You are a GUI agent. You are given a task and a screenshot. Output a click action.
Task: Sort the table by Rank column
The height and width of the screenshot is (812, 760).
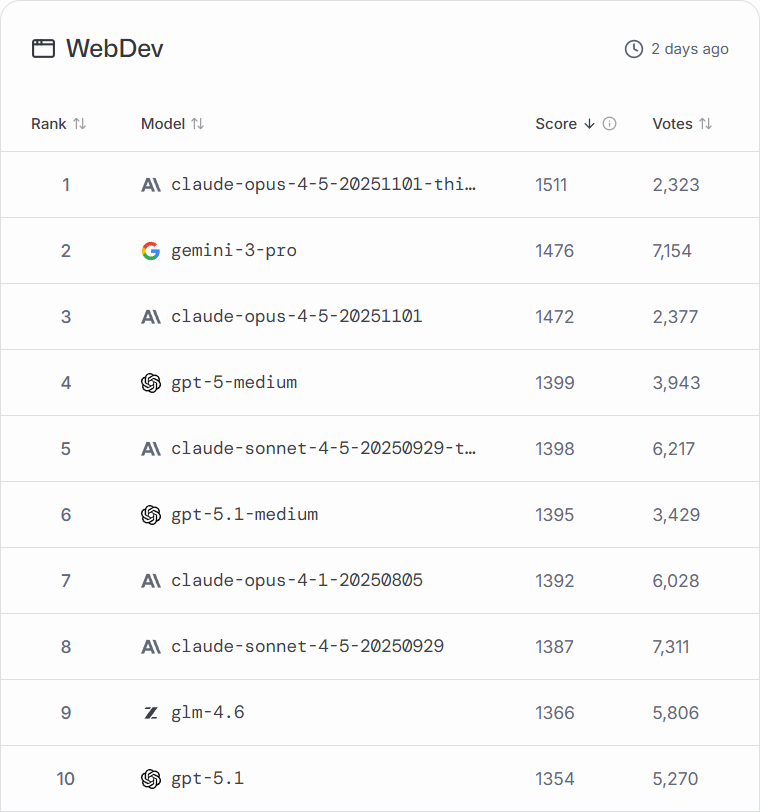pos(80,124)
